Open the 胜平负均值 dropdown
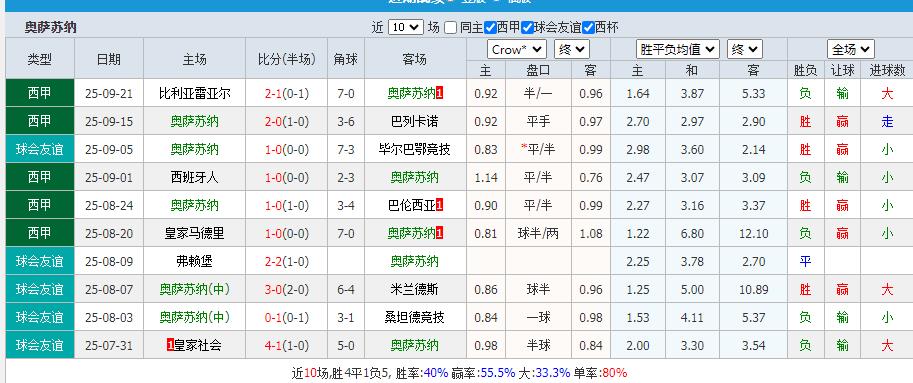The image size is (913, 383). (678, 49)
